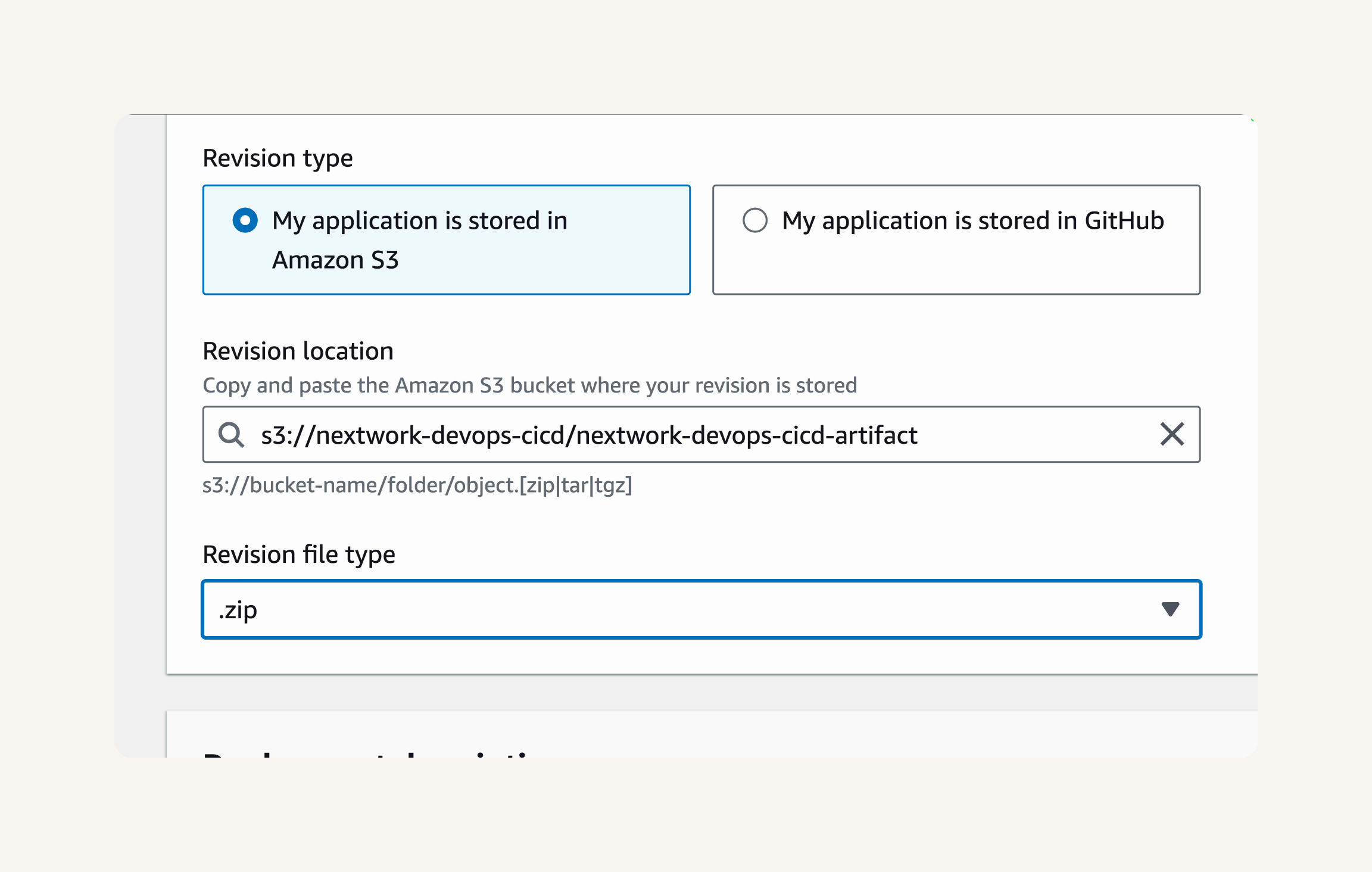Click the s3://bucket-name/folder/object example text
The width and height of the screenshot is (1372, 872).
click(417, 485)
